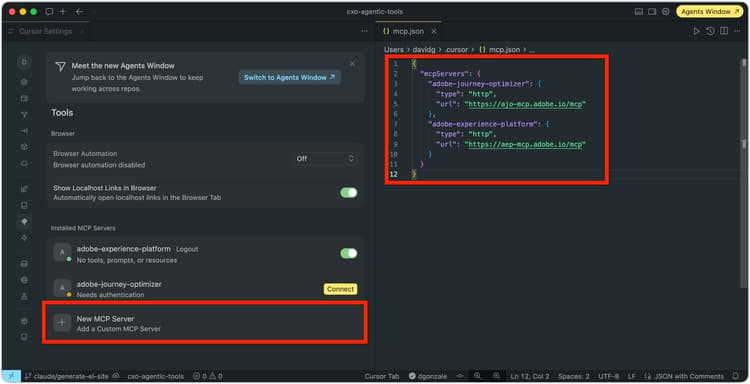
Task: Toggle the side panel layout icon
Action: [652, 11]
